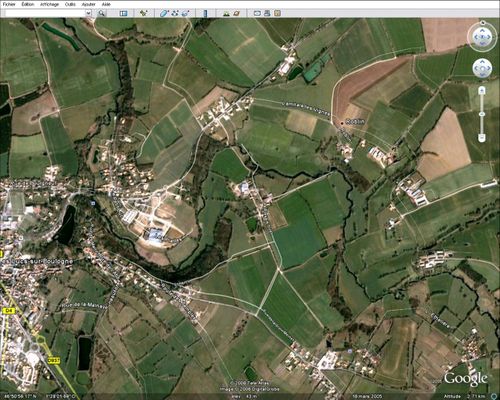Click the magnifying glass search icon
Image resolution: width=500 pixels, height=400 pixels.
click(x=101, y=13)
